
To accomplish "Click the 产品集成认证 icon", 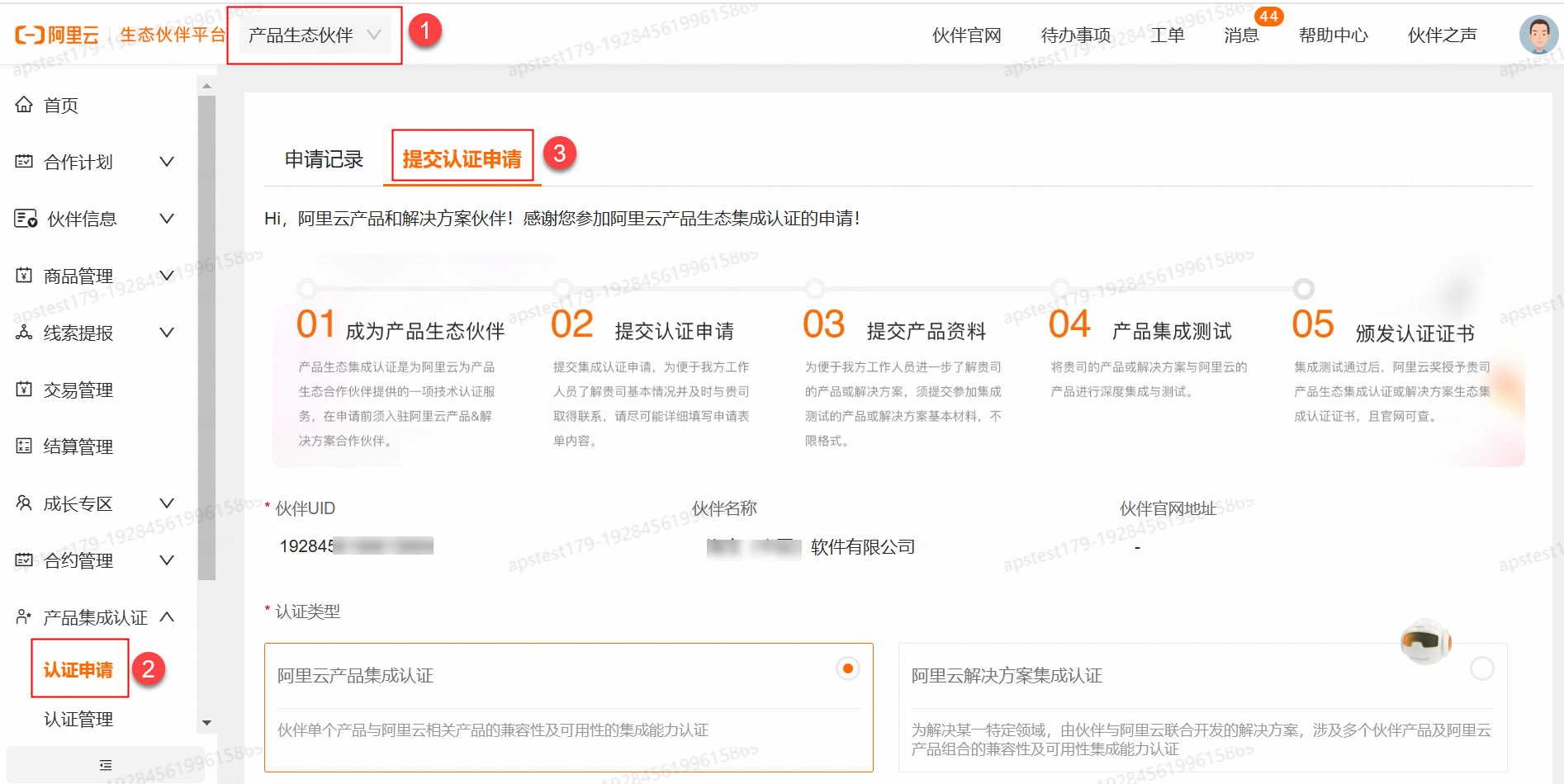I will tap(24, 617).
